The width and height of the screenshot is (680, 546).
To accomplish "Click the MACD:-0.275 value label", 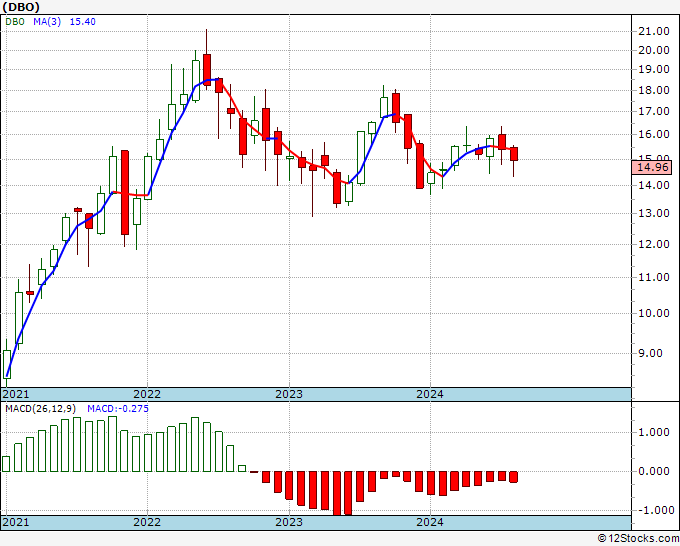I will click(118, 409).
